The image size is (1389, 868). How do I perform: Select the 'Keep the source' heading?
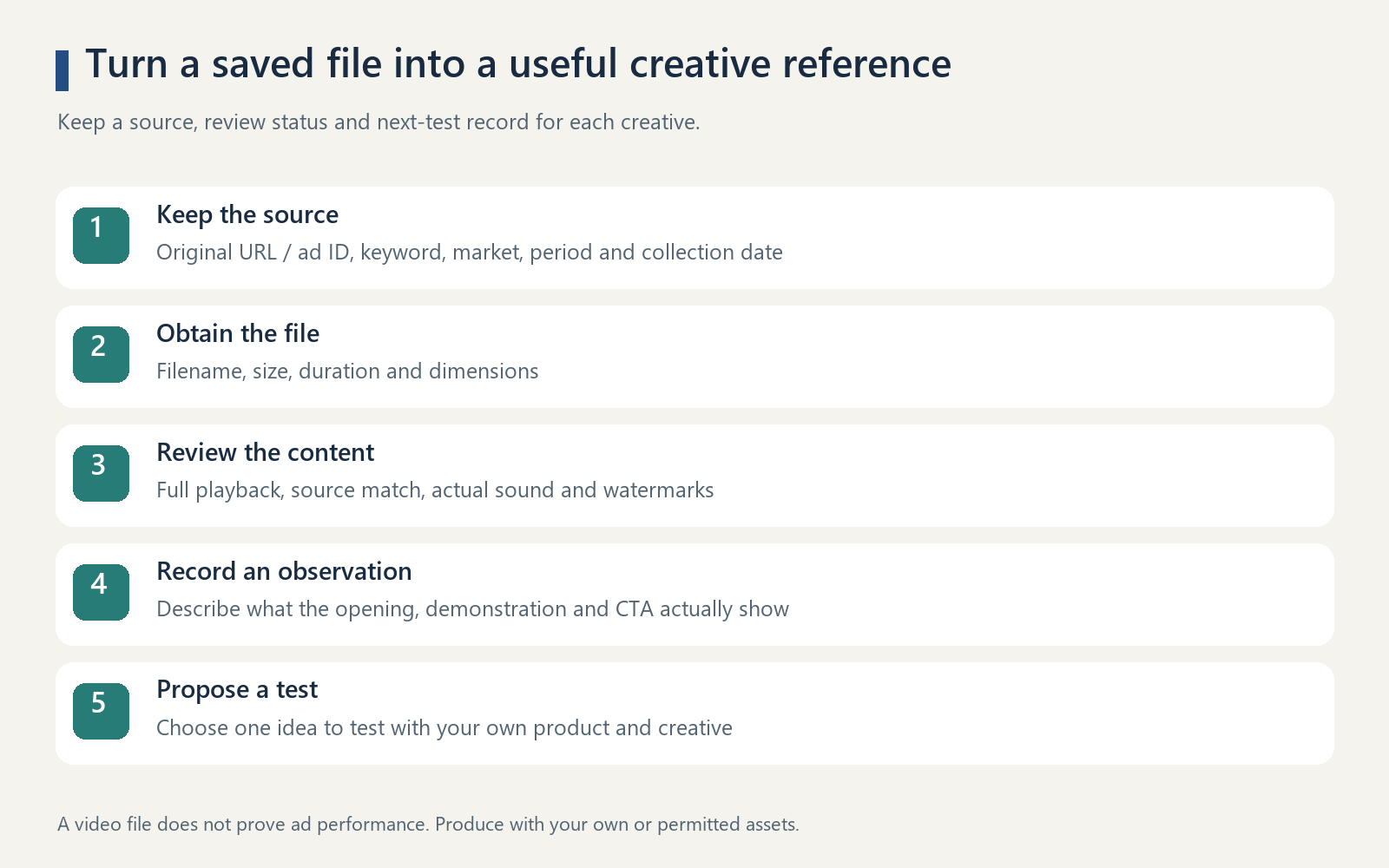[247, 214]
